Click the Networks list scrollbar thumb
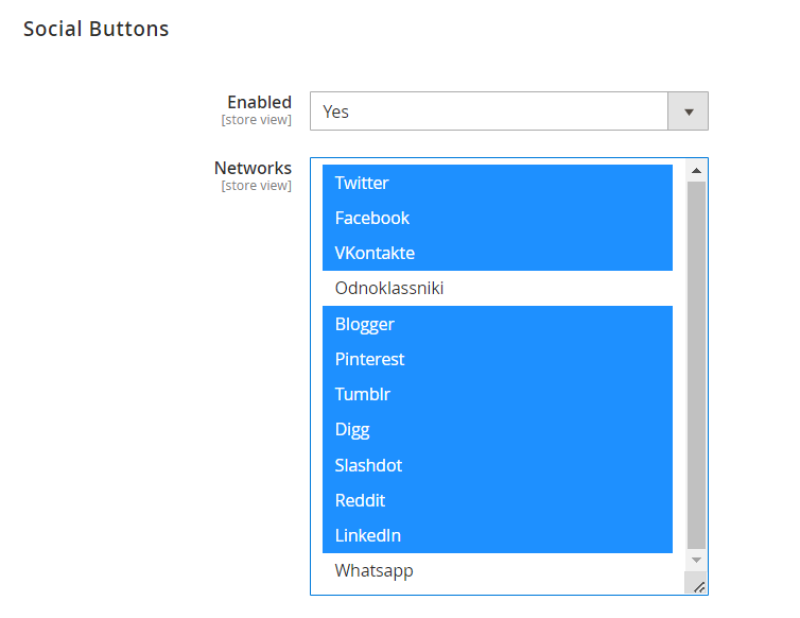The height and width of the screenshot is (618, 800). point(696,365)
